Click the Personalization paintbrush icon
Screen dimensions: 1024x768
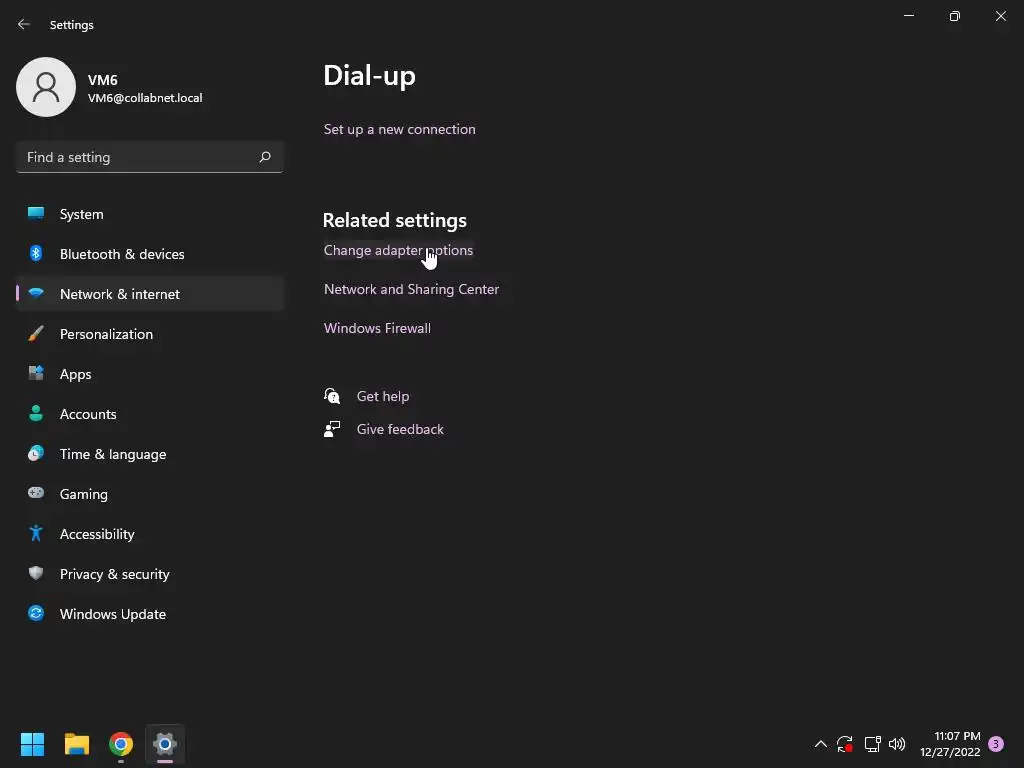coord(36,334)
